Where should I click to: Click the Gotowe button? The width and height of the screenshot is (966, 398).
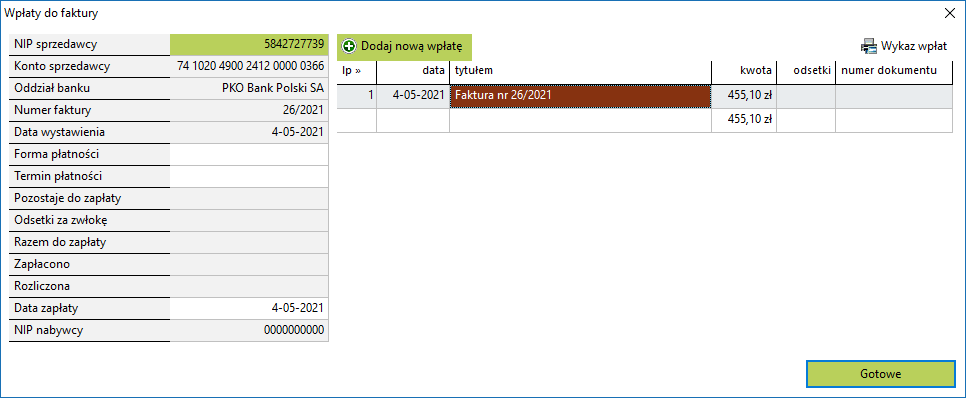[881, 374]
